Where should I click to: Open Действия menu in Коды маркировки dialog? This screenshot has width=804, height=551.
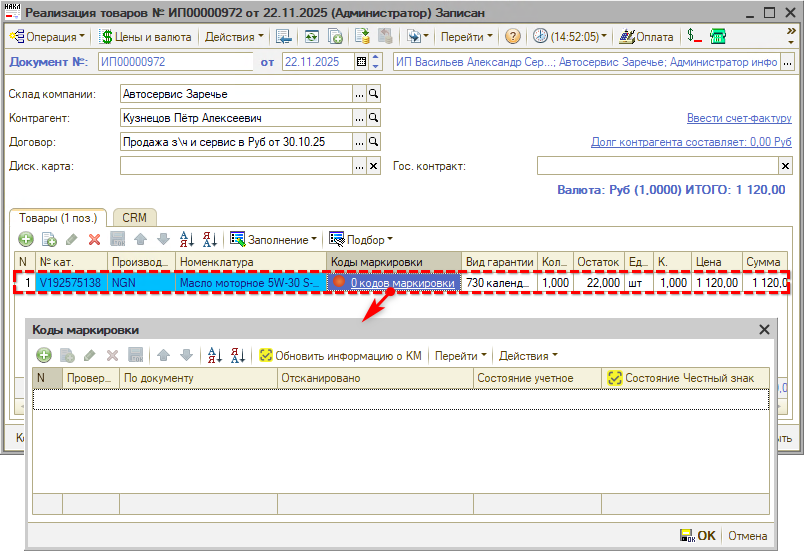click(x=527, y=355)
